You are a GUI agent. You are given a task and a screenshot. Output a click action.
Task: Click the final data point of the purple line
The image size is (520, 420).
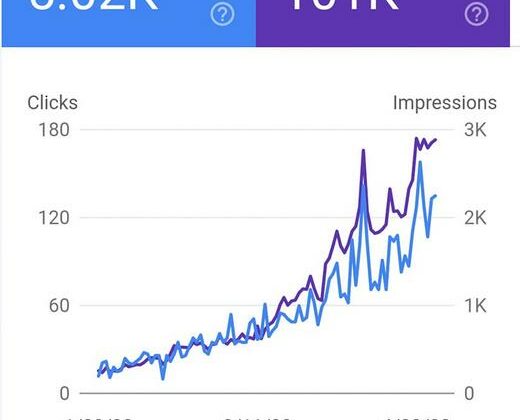[436, 140]
